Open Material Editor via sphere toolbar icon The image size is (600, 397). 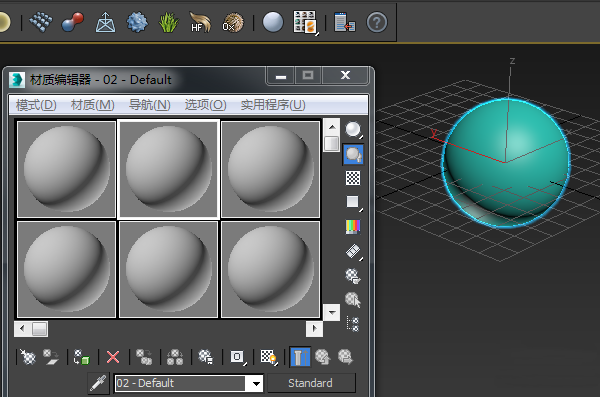[x=273, y=22]
